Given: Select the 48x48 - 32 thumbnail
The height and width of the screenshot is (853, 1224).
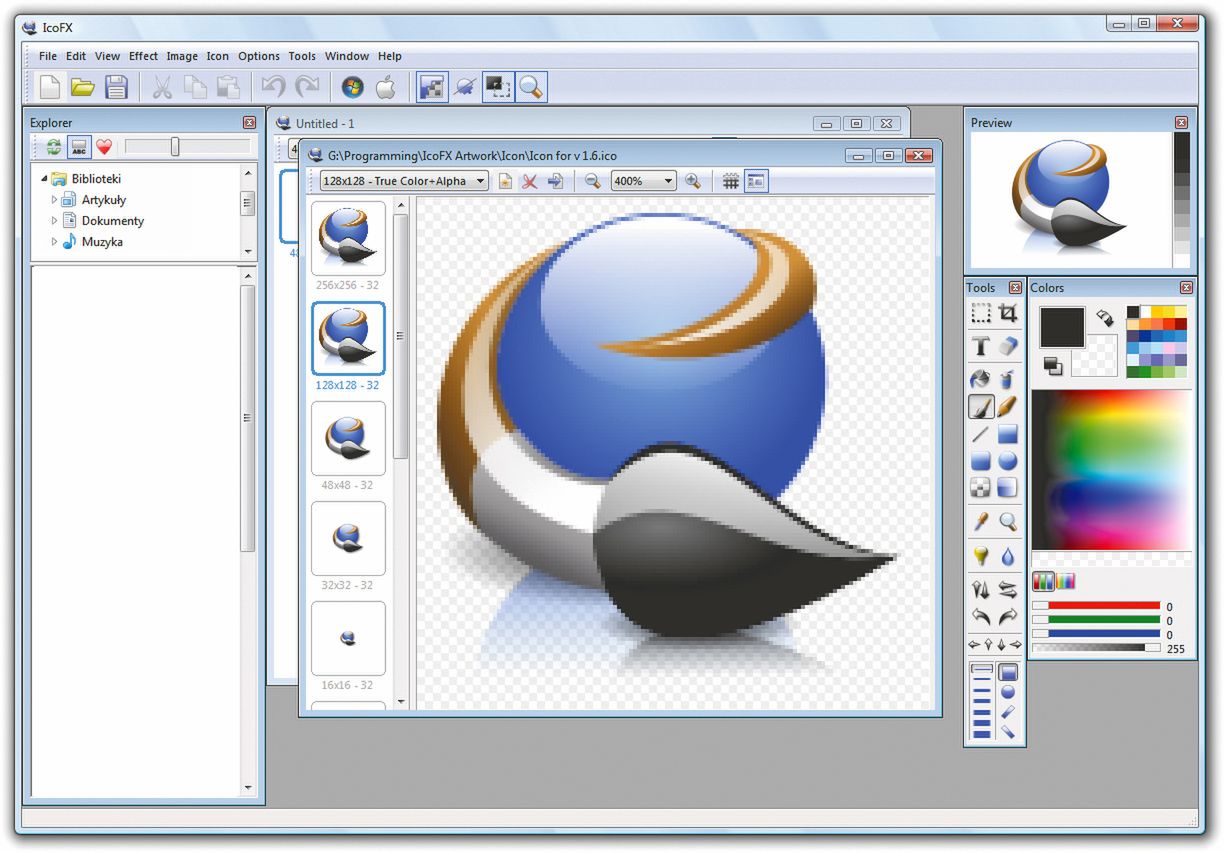Looking at the screenshot, I should click(348, 438).
